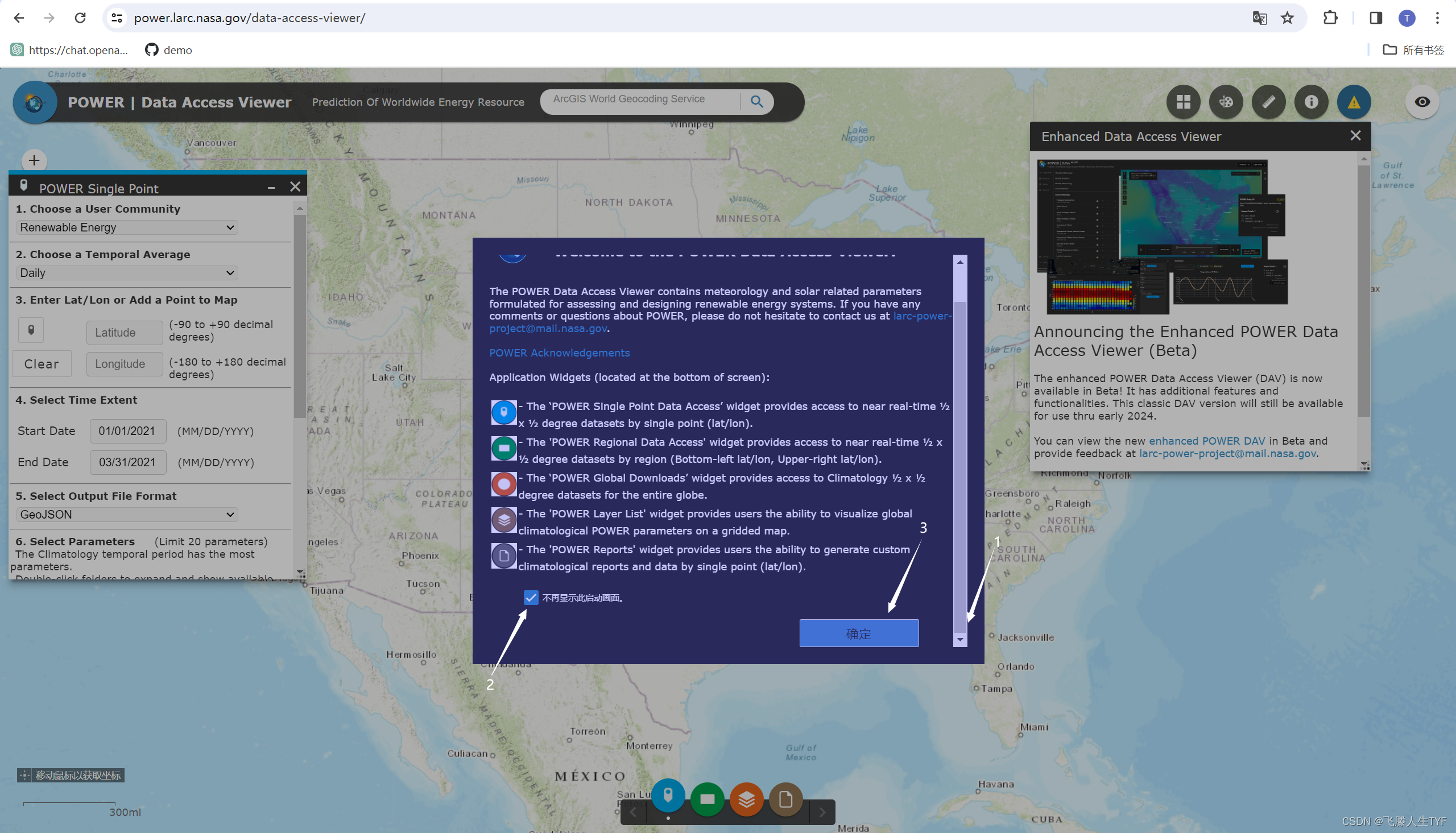Click the welcome dialog scroll up arrow
This screenshot has height=833, width=1456.
(x=960, y=262)
